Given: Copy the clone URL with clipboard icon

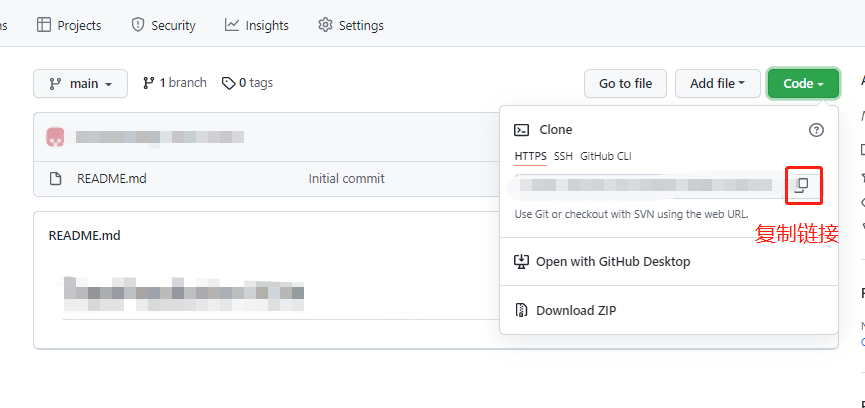Looking at the screenshot, I should pyautogui.click(x=802, y=185).
